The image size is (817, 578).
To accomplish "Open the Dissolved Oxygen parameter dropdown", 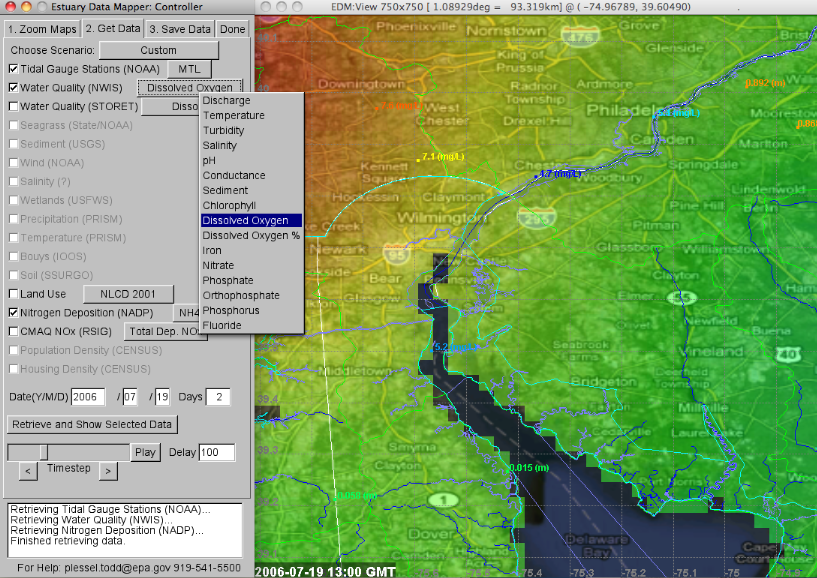I will (x=189, y=87).
